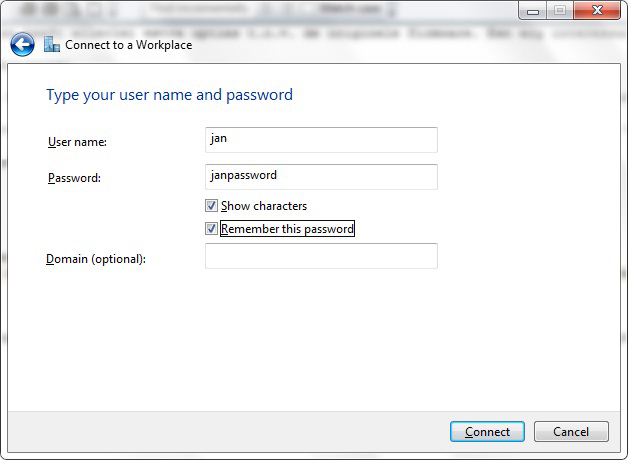The image size is (631, 465).
Task: Cancel the workplace connection dialog
Action: tap(570, 432)
